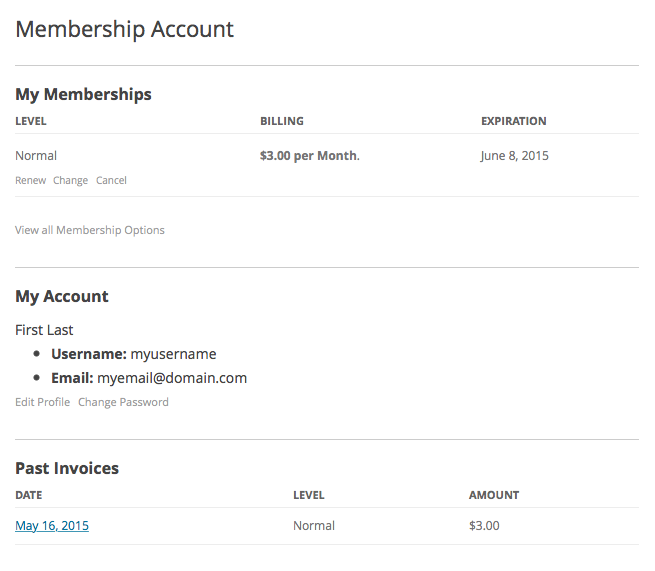Open the May 16, 2015 invoice
The height and width of the screenshot is (571, 655).
pos(52,526)
